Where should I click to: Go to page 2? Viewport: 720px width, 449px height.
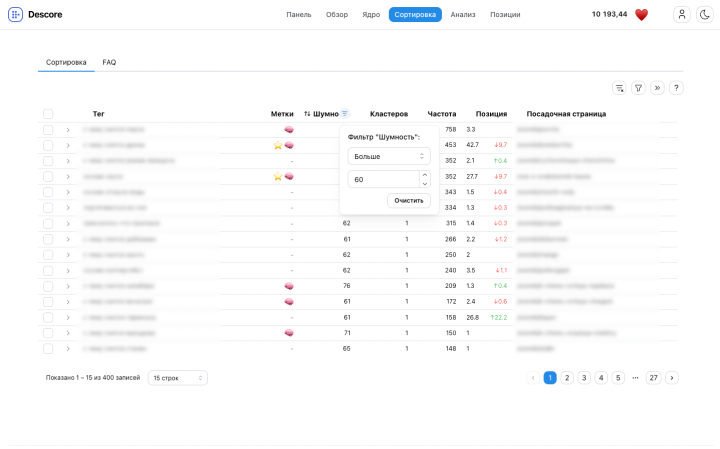(567, 378)
